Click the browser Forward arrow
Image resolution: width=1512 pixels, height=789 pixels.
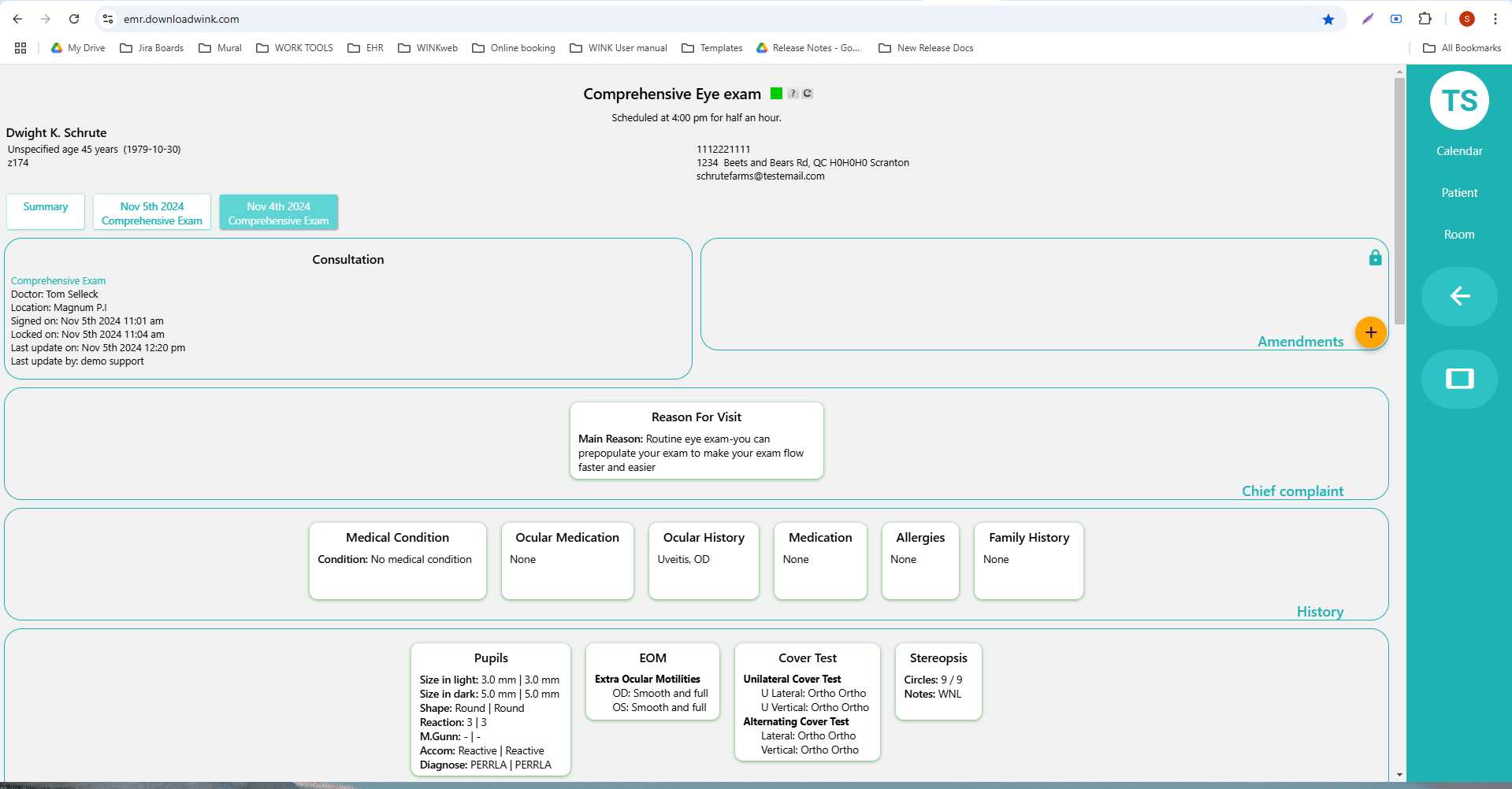click(46, 19)
